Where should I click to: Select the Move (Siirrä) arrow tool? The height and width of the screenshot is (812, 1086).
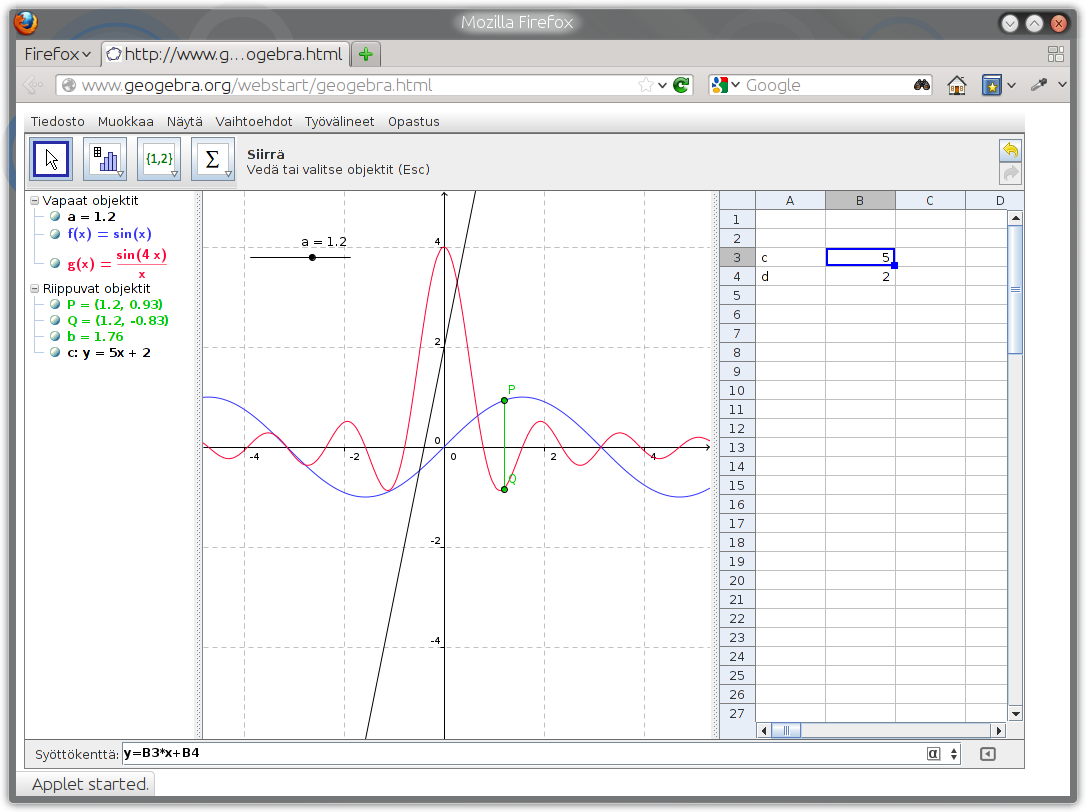pyautogui.click(x=51, y=159)
